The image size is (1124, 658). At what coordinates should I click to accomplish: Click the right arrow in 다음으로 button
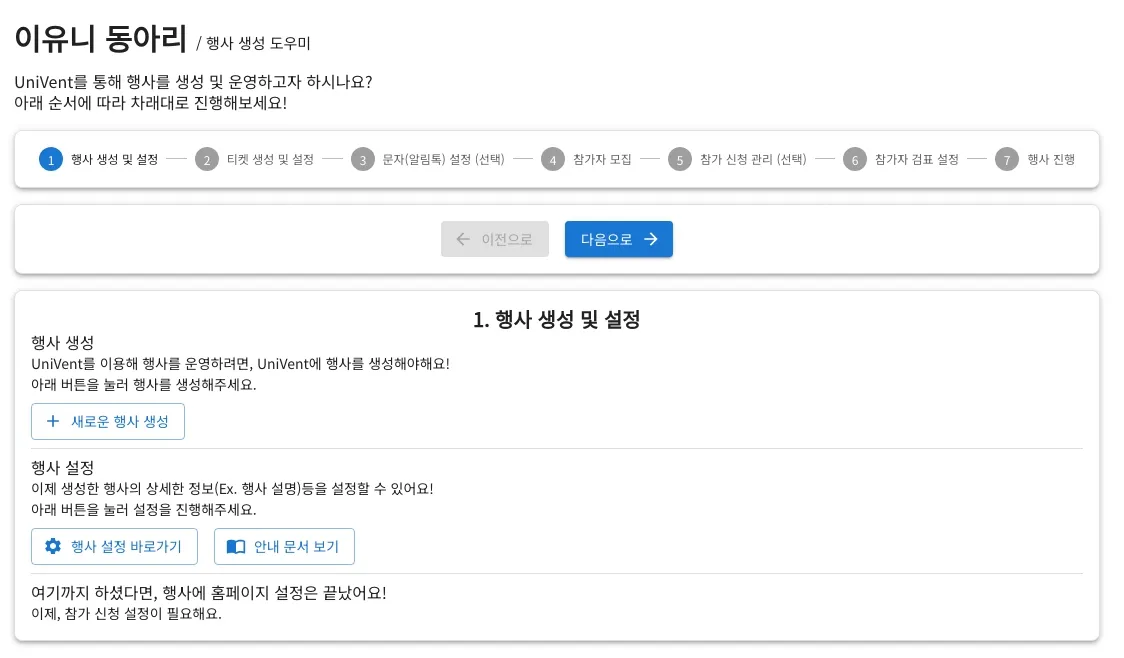pyautogui.click(x=651, y=239)
